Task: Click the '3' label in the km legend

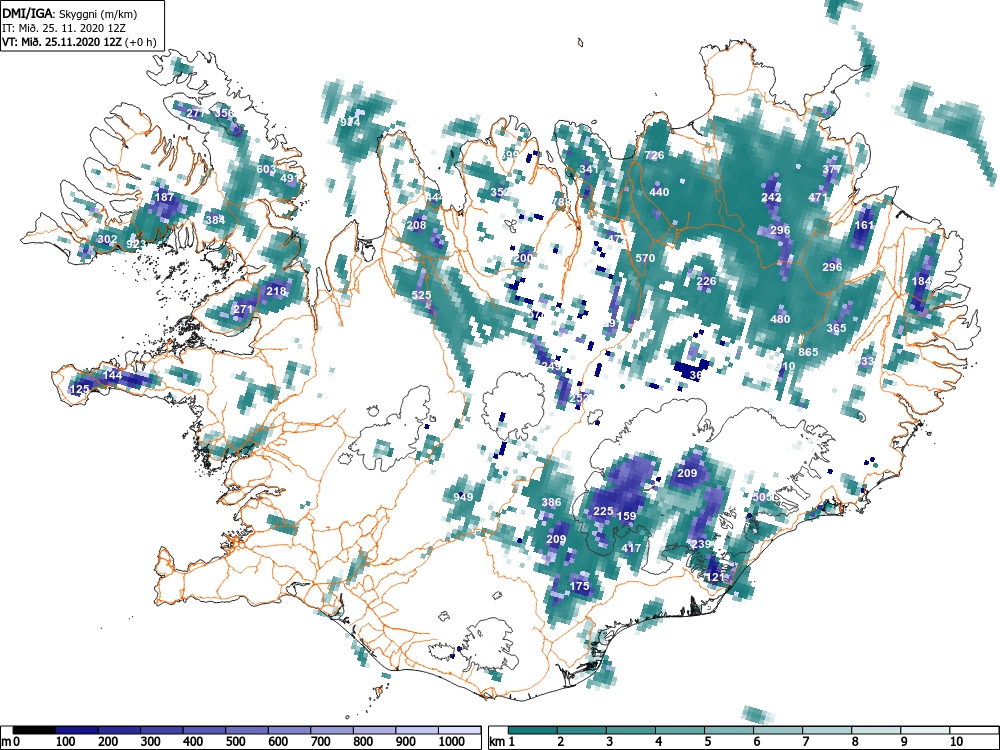Action: coord(609,742)
